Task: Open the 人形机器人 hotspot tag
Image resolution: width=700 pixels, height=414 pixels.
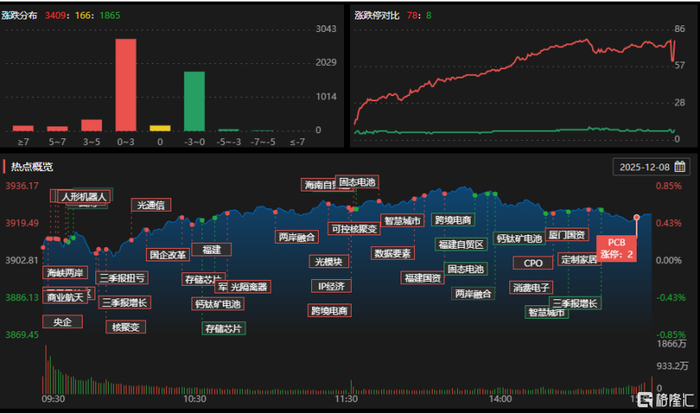Action: [84, 197]
